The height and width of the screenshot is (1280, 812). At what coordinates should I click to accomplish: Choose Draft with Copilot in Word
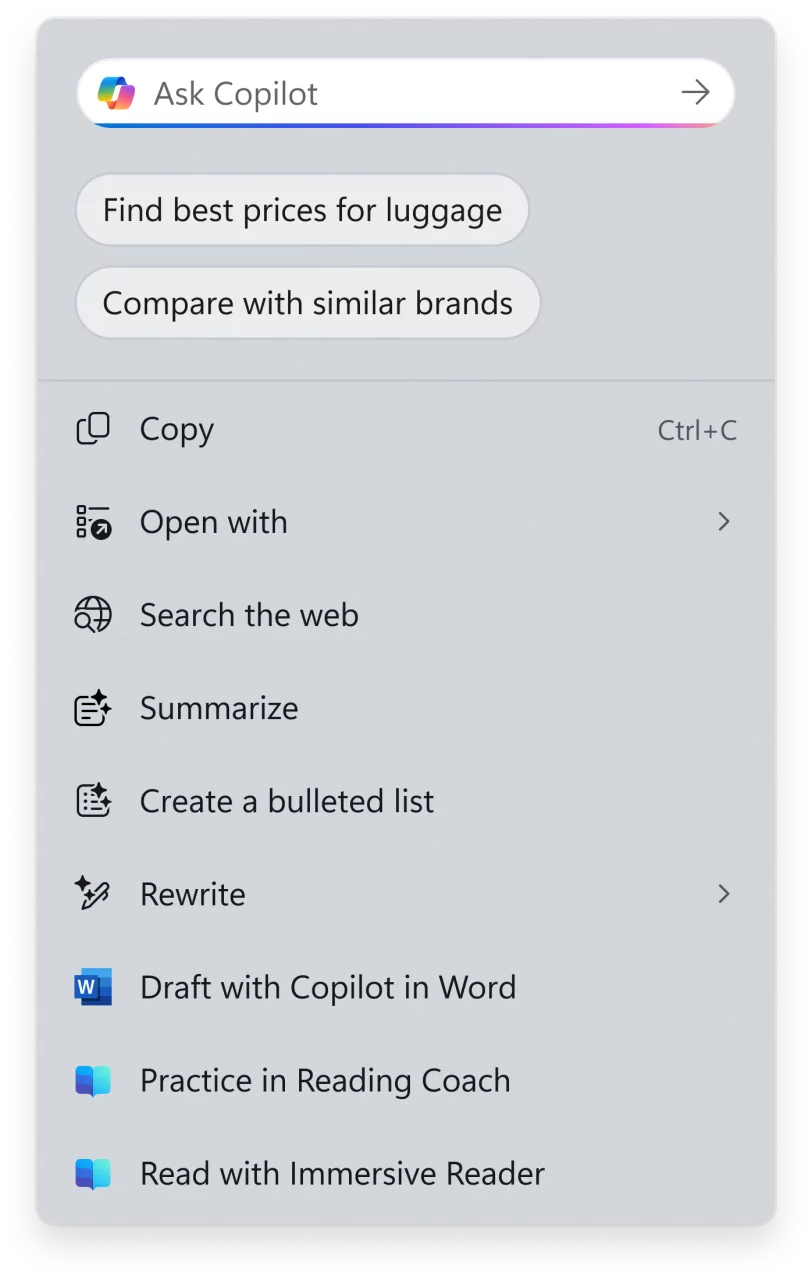(406, 987)
